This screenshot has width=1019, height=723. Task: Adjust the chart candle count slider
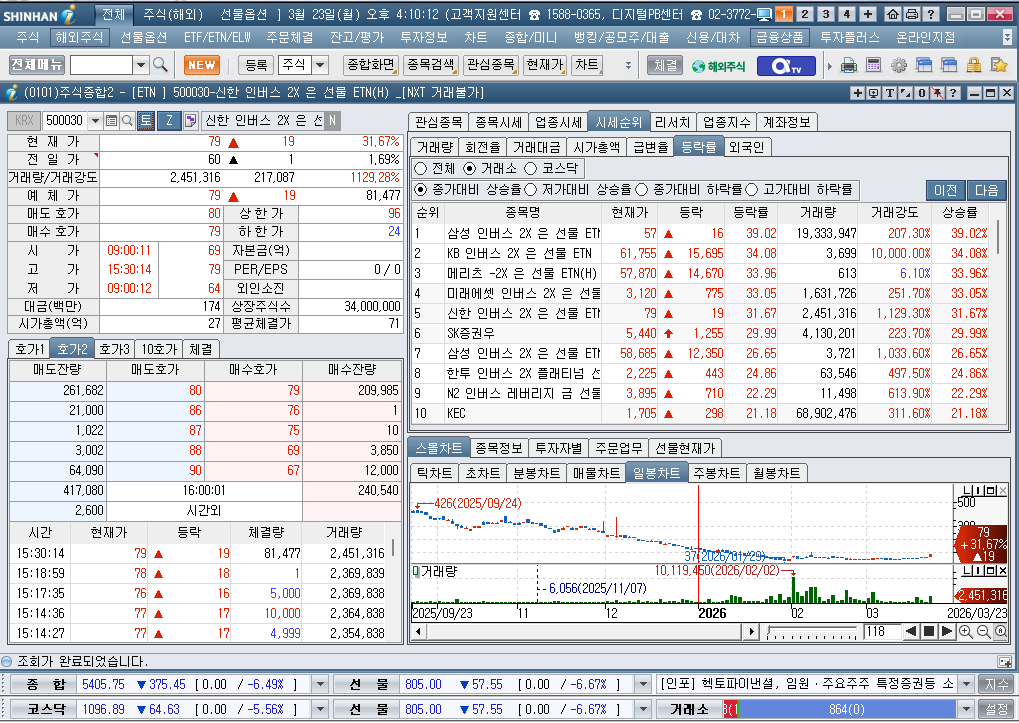[x=811, y=632]
